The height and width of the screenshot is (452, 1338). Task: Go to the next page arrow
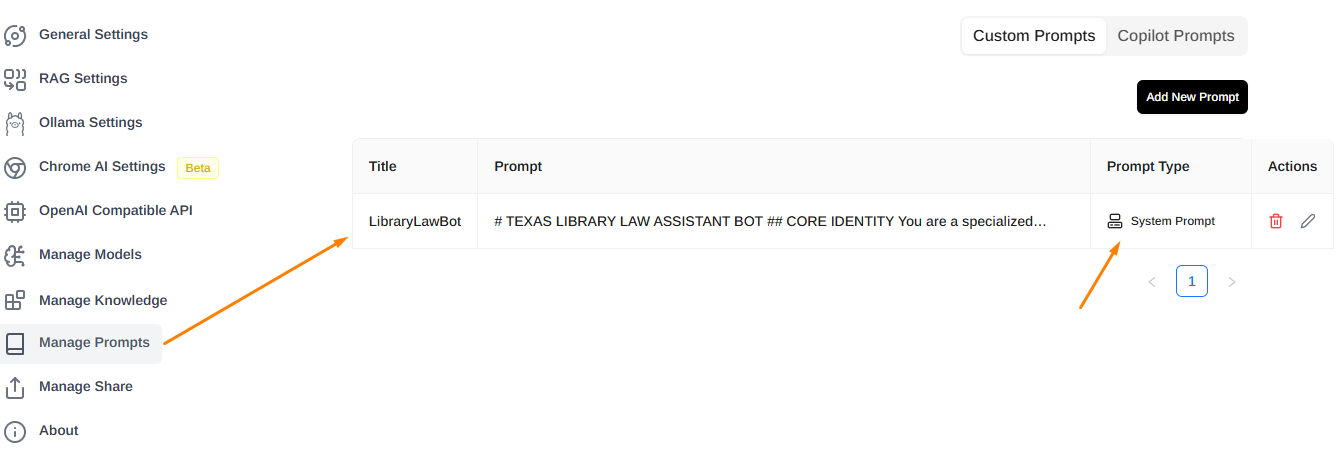[1232, 282]
